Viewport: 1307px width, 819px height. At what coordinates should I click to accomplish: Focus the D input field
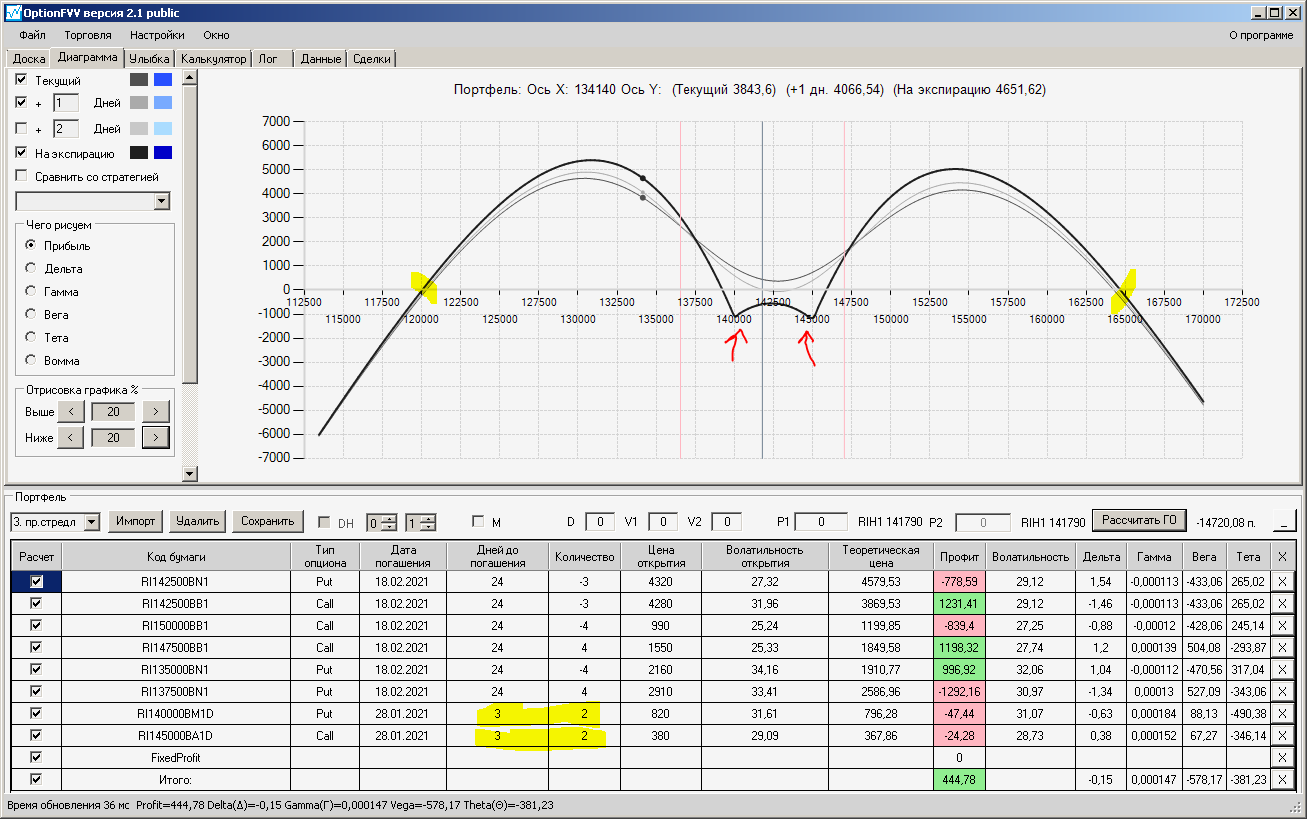(600, 521)
